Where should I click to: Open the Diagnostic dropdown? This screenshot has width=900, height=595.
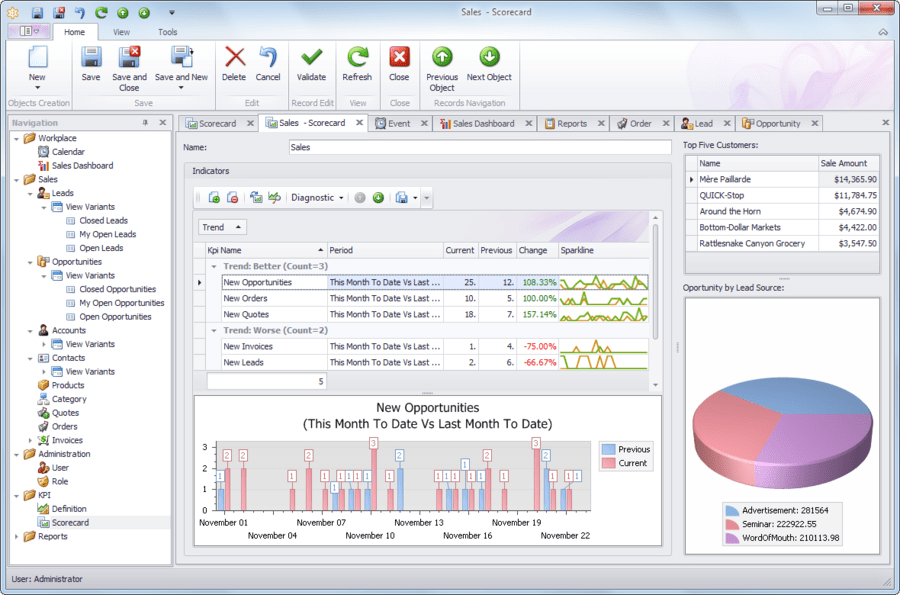(x=316, y=198)
